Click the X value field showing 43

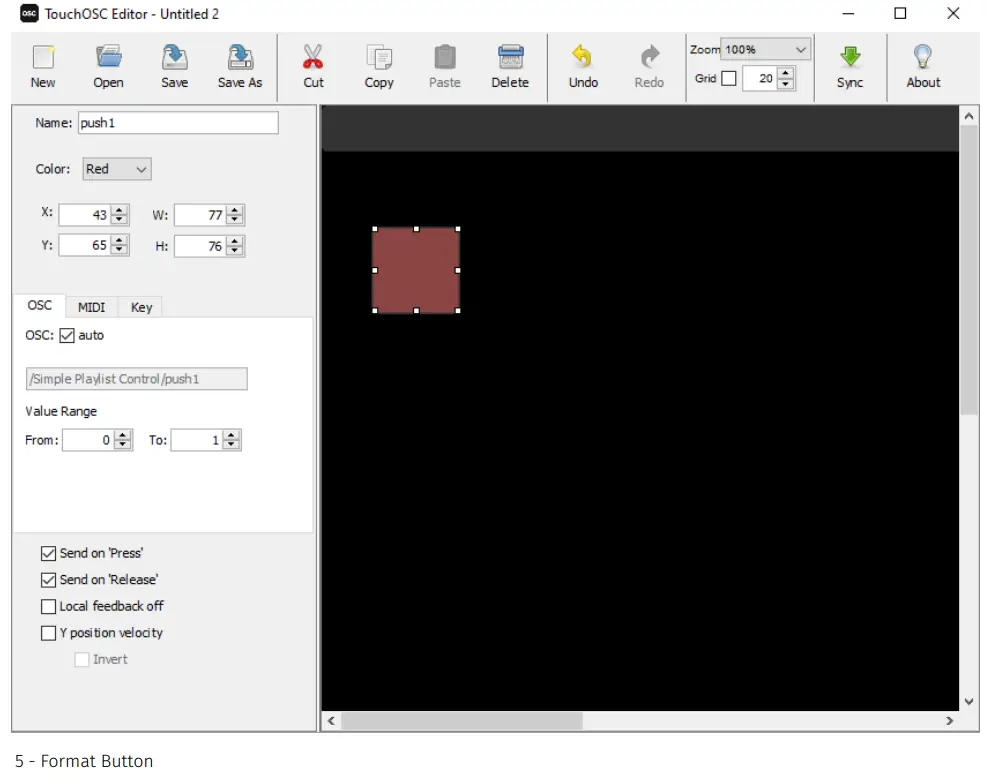point(85,215)
